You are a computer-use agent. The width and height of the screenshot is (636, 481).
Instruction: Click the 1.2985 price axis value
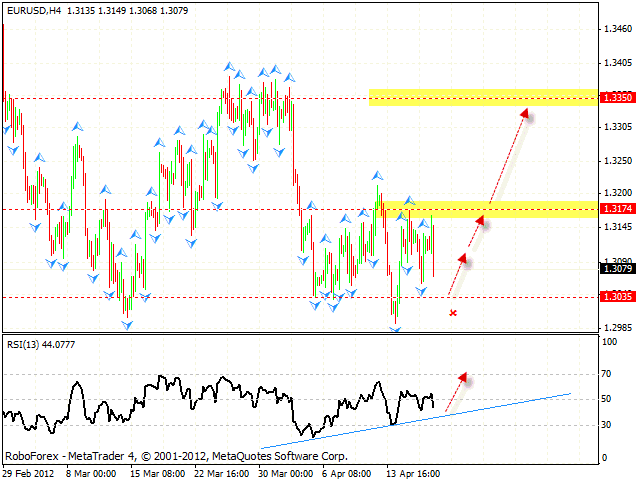(x=618, y=328)
